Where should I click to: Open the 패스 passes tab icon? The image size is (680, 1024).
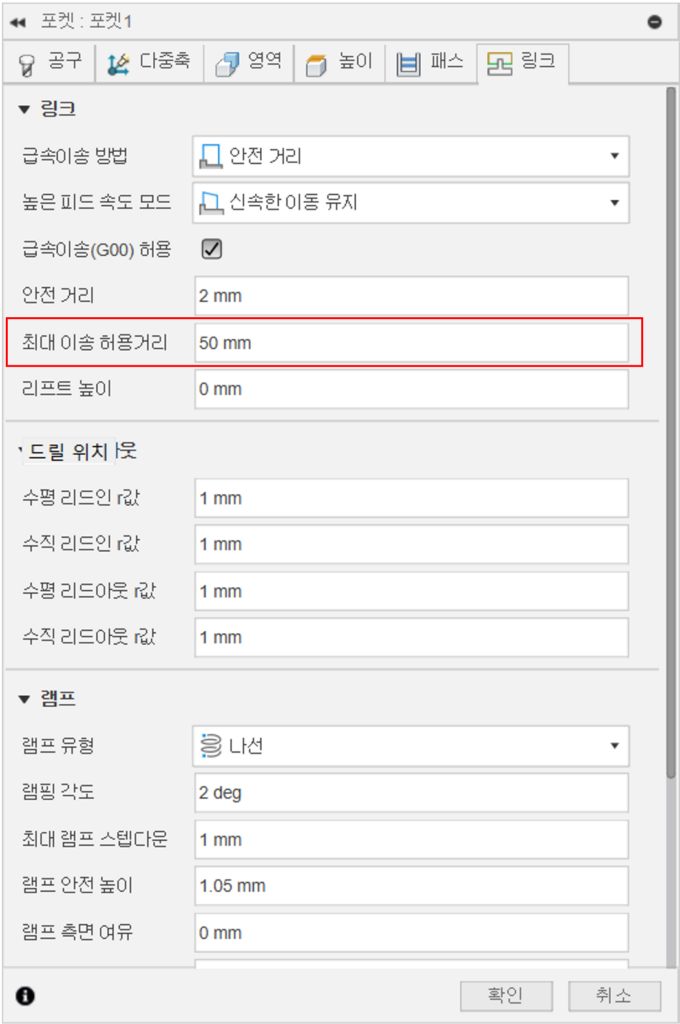click(x=408, y=65)
